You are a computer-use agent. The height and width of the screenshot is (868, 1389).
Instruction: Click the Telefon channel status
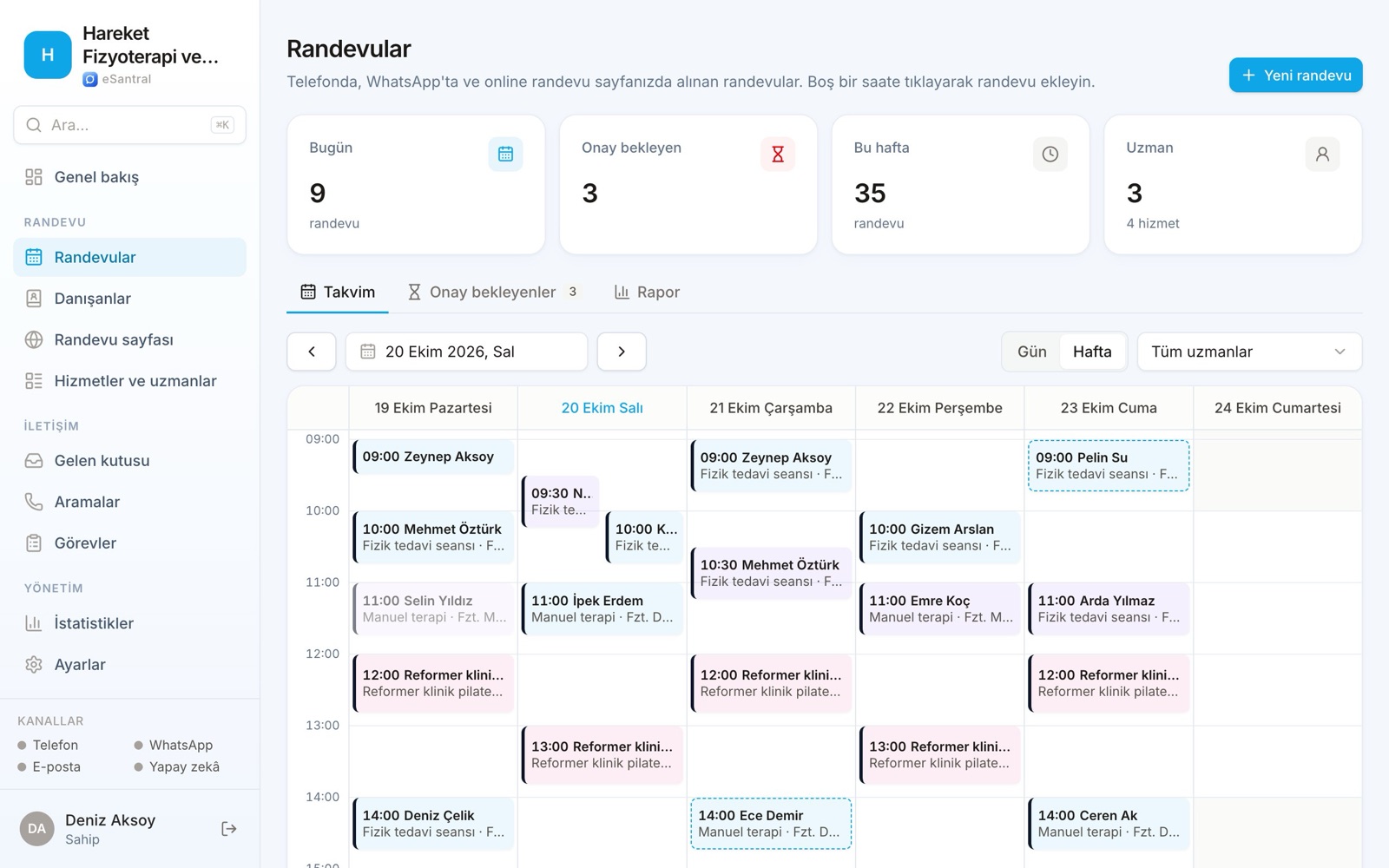48,746
